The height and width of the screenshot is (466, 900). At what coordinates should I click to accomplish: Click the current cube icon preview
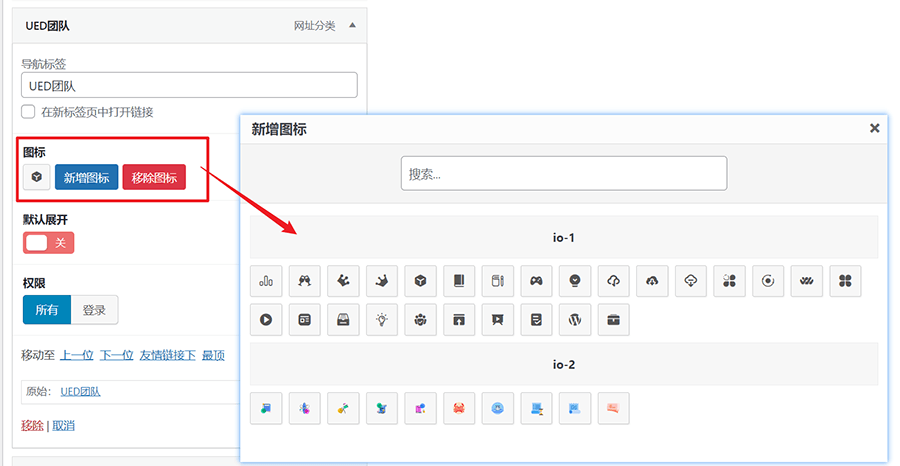tap(37, 177)
